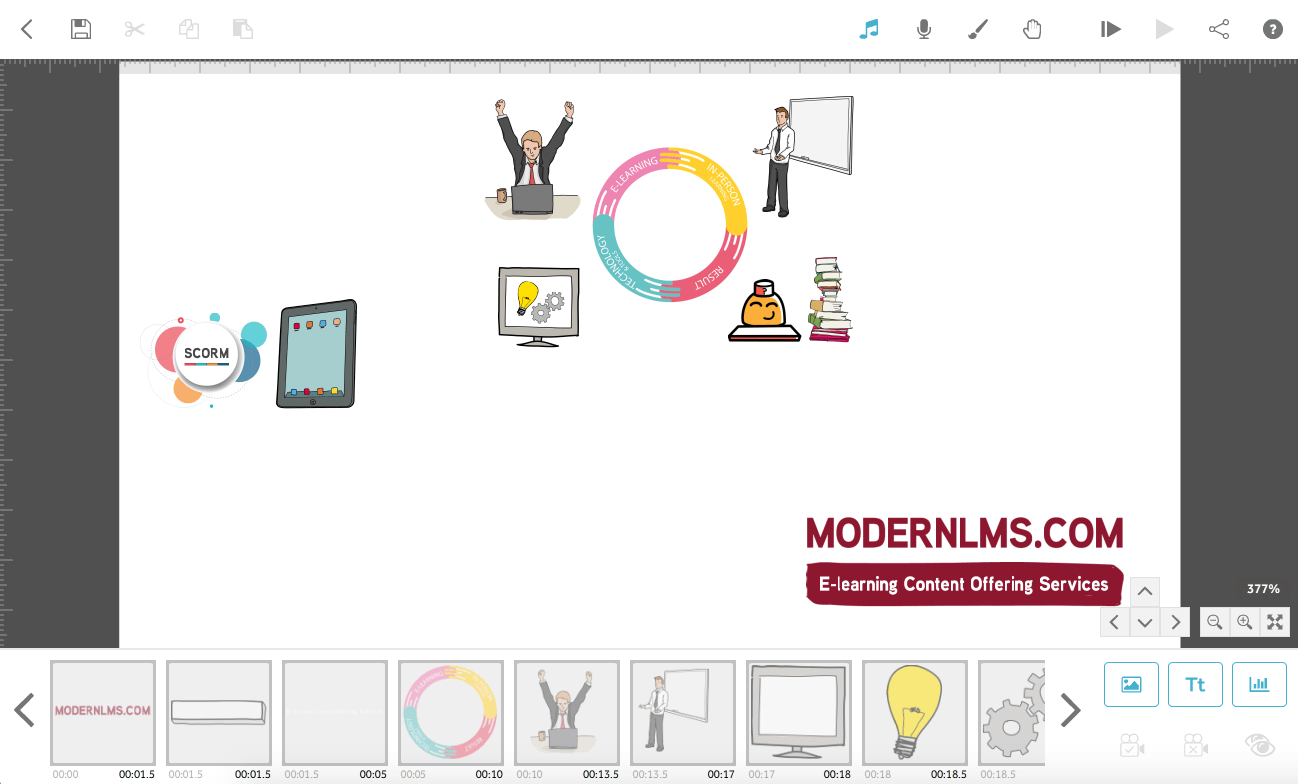Pan the canvas down with the arrow
The width and height of the screenshot is (1298, 784).
pos(1145,622)
